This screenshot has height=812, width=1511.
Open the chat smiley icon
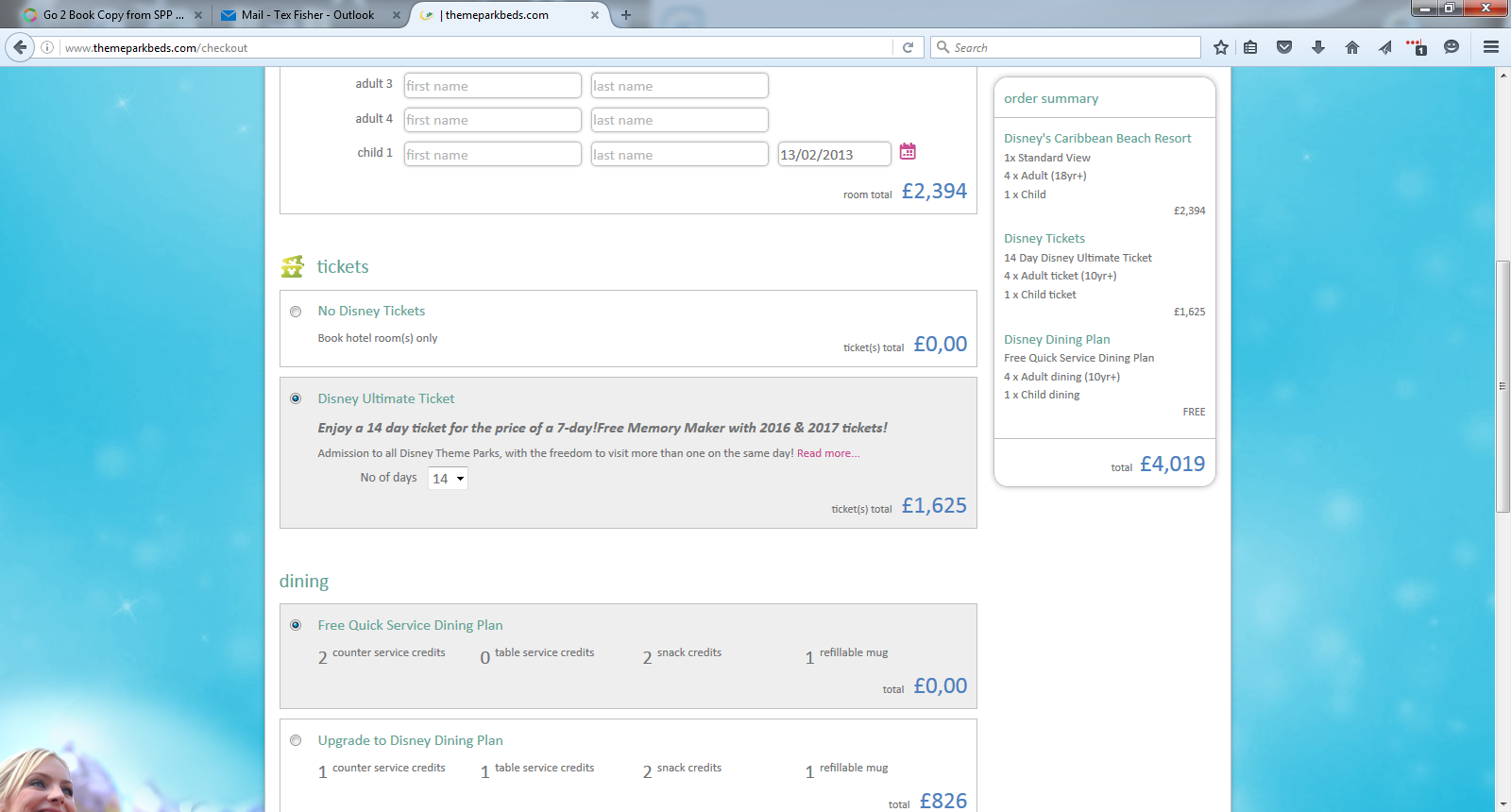tap(1452, 47)
